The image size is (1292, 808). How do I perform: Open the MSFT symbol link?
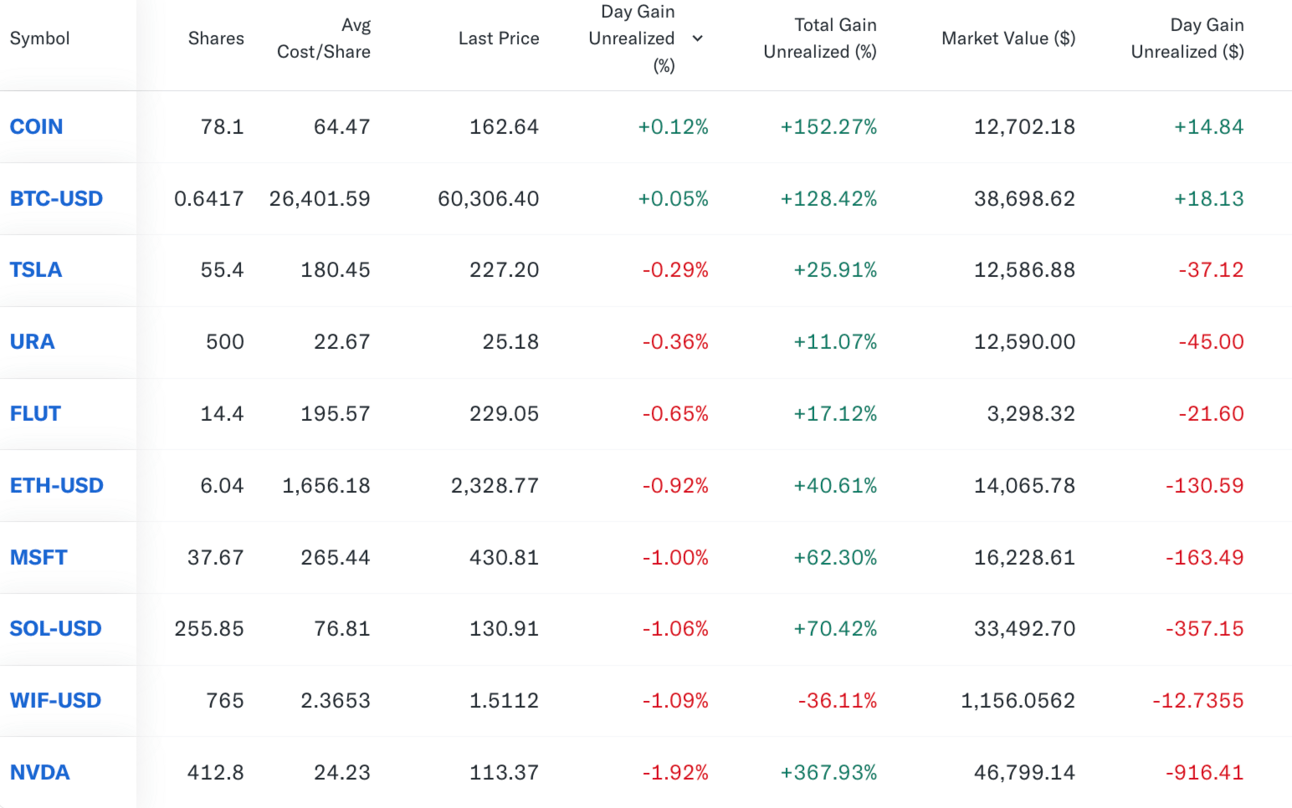(38, 557)
